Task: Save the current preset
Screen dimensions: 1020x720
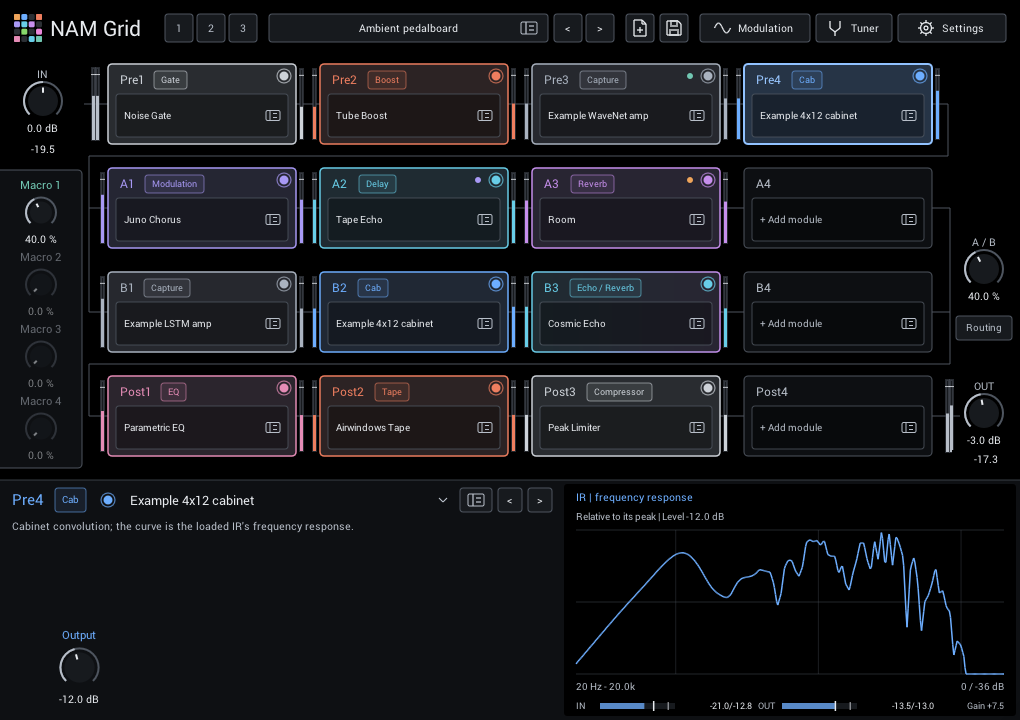Action: [674, 28]
